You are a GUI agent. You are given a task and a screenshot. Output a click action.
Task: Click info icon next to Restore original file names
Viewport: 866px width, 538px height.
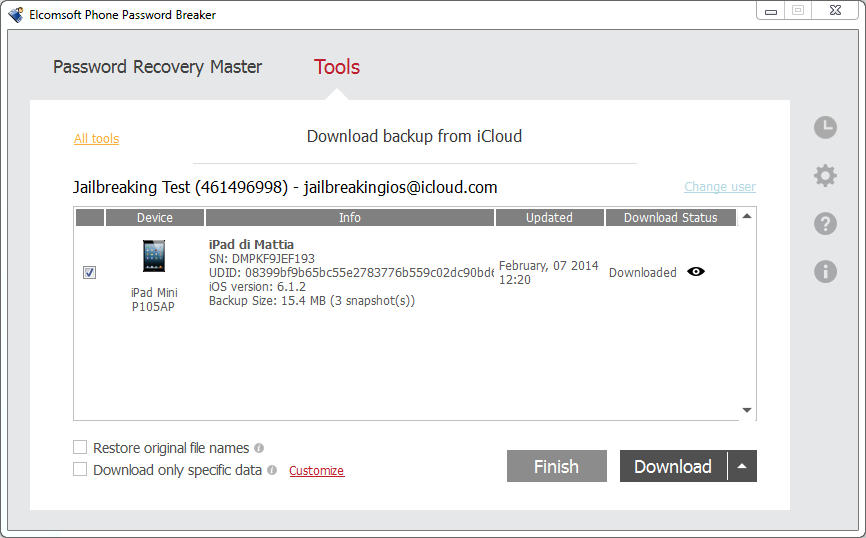(259, 448)
